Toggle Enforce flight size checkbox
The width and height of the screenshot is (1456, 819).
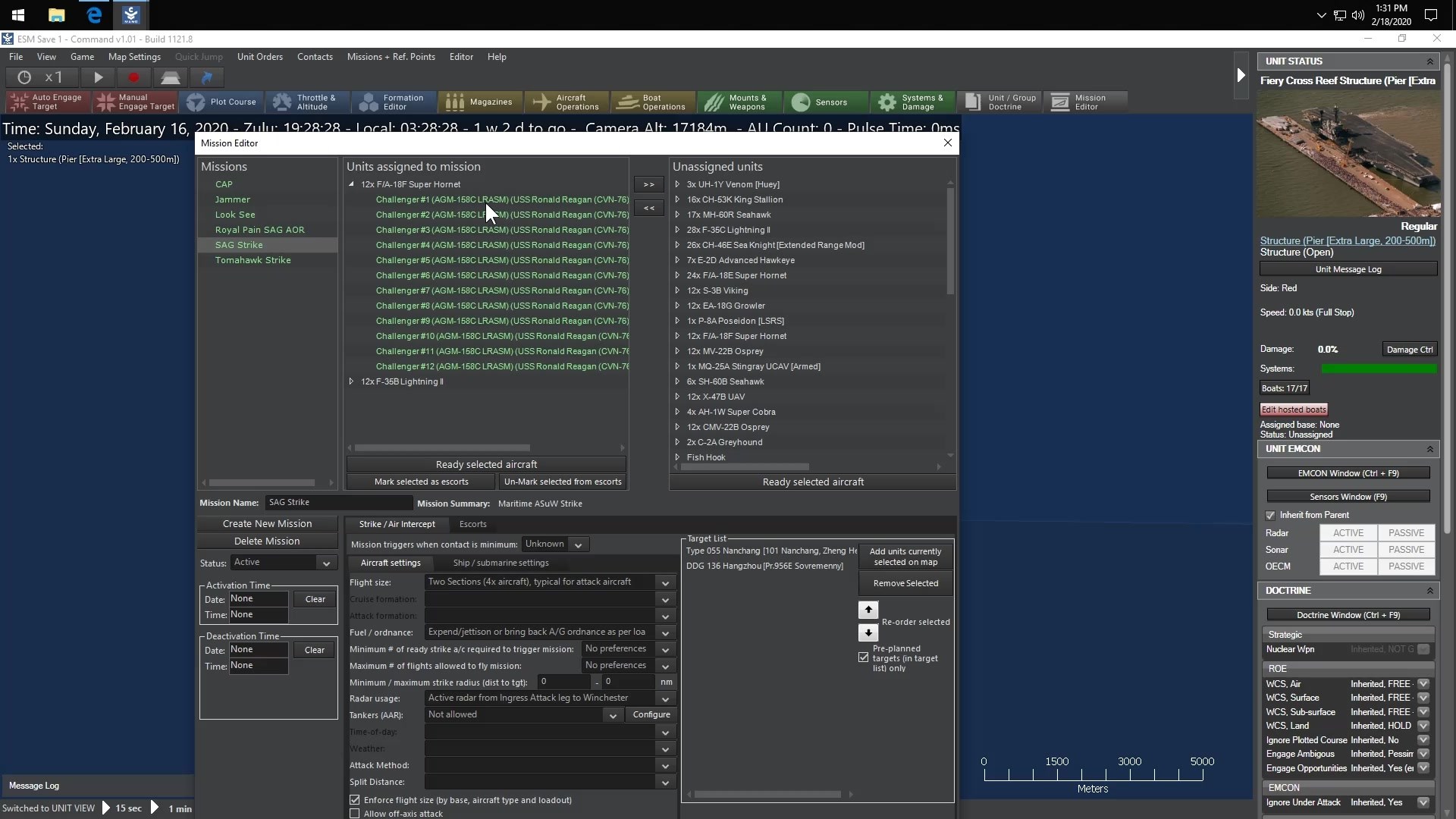(354, 800)
